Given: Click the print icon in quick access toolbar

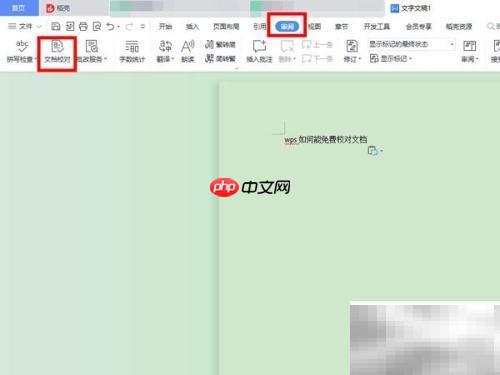Looking at the screenshot, I should tap(83, 26).
